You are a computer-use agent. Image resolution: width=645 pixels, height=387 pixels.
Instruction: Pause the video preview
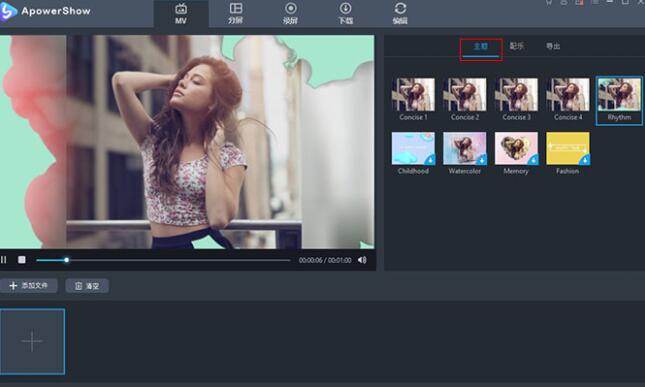click(4, 260)
